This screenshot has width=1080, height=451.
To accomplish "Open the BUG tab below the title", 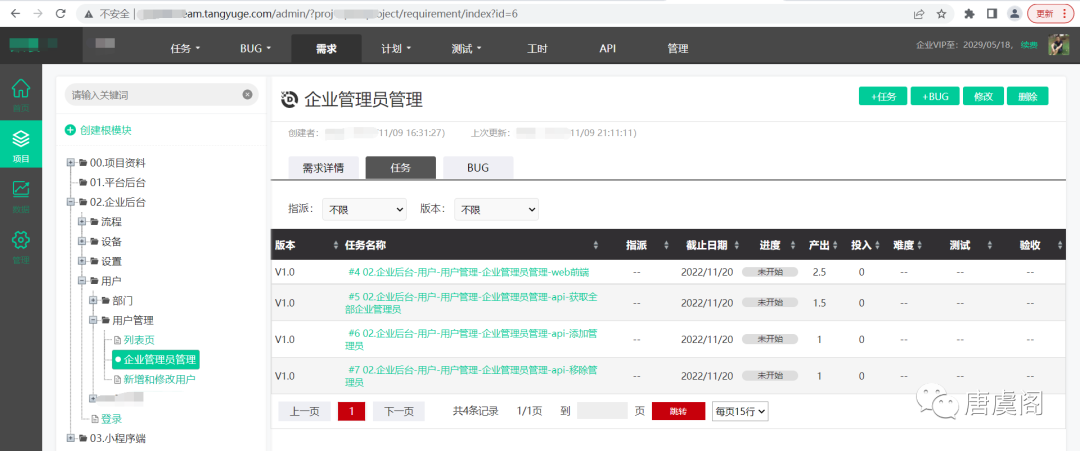I will (x=478, y=168).
